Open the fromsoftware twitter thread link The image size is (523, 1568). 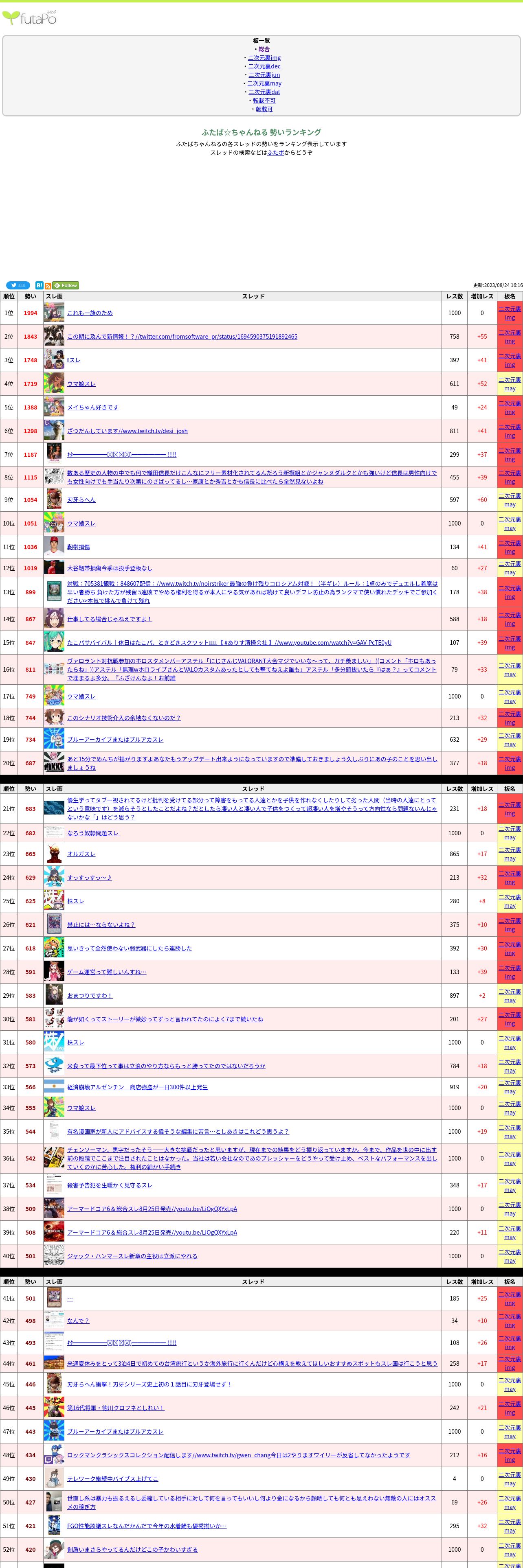[x=182, y=337]
